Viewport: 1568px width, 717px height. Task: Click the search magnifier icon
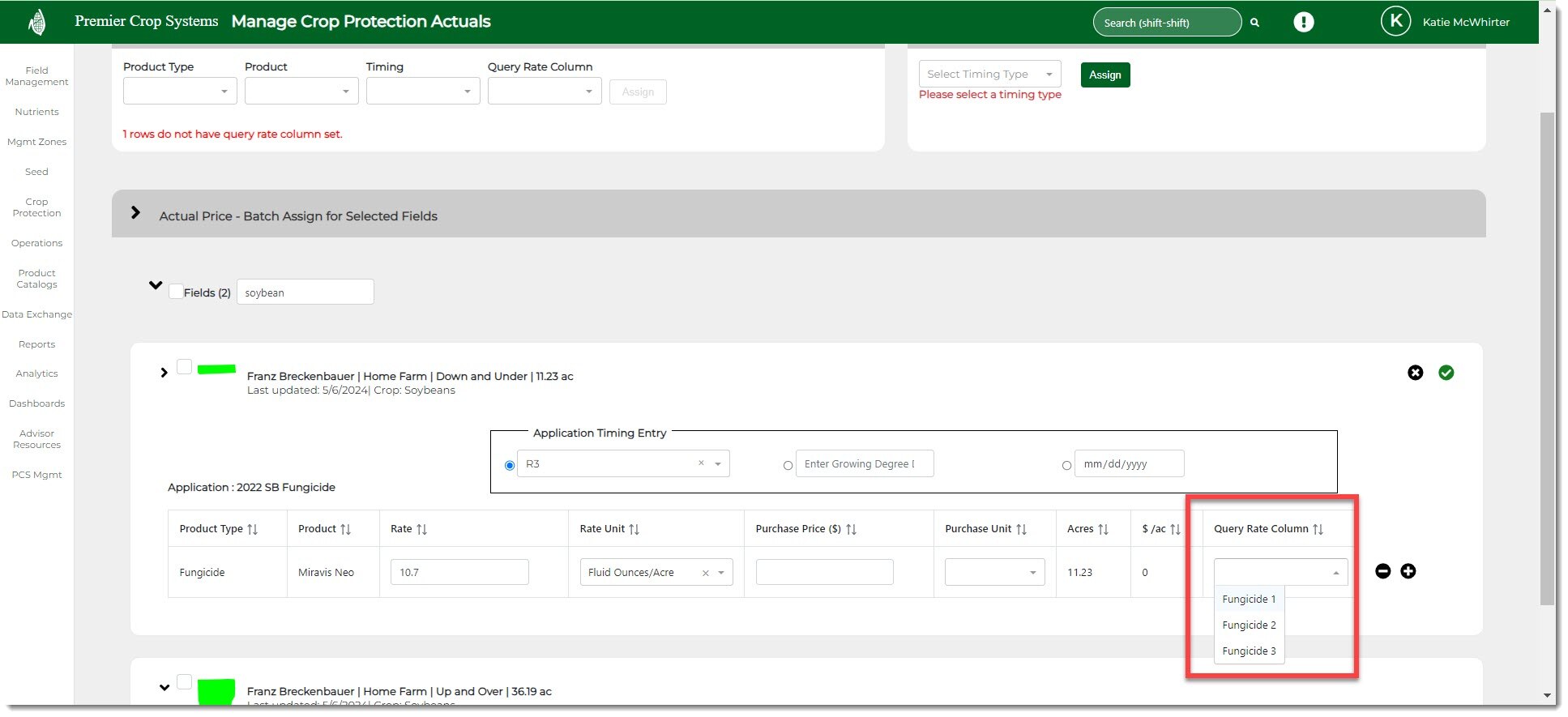(x=1254, y=23)
